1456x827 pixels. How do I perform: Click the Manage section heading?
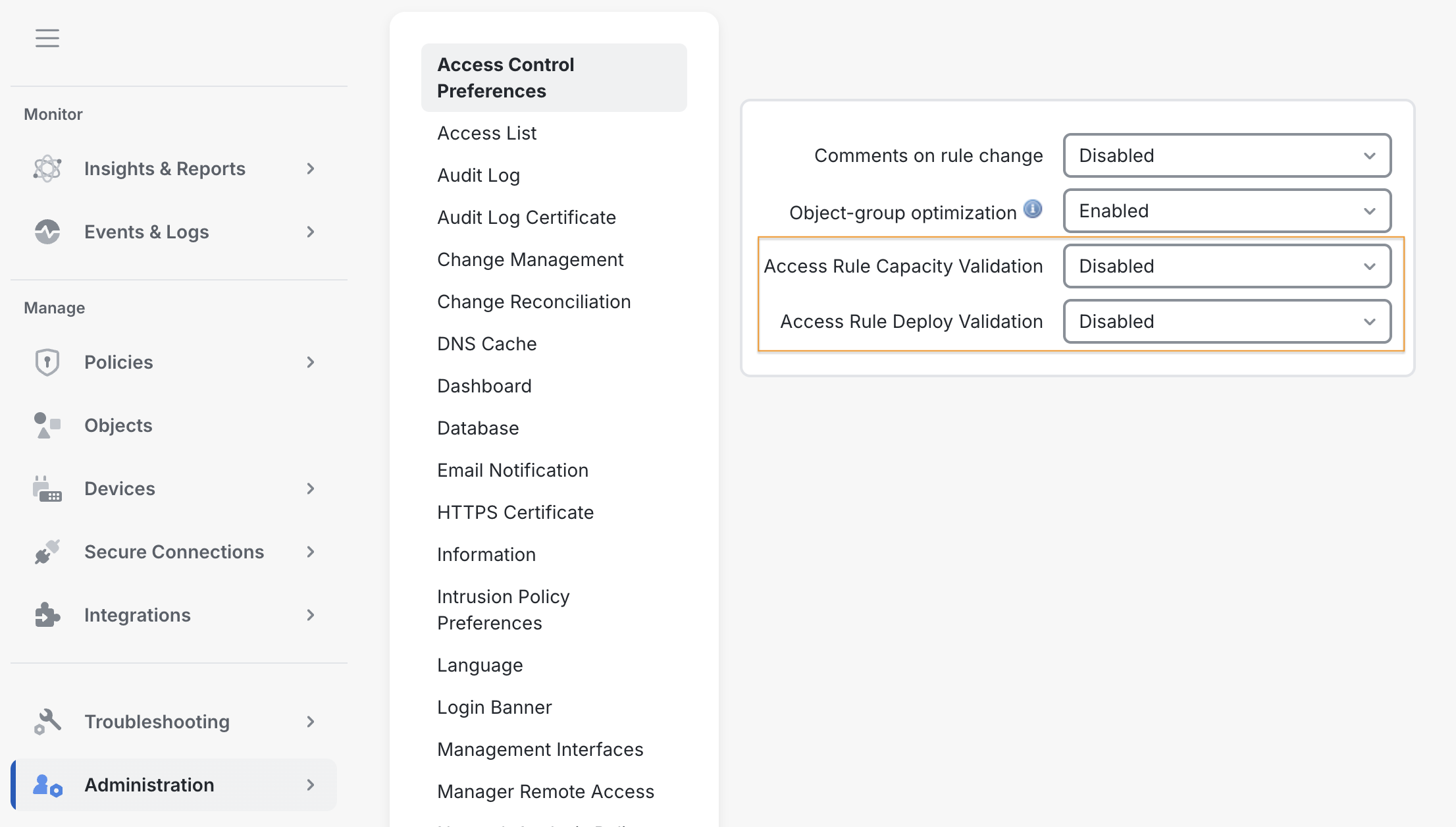[x=55, y=308]
